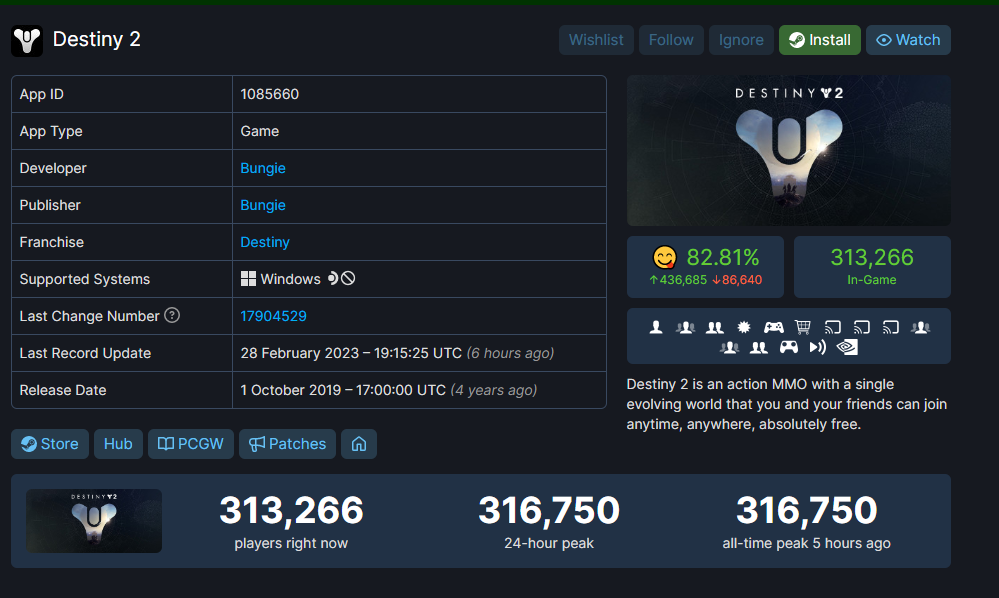This screenshot has height=598, width=999.
Task: Open the Patches page
Action: click(x=287, y=444)
